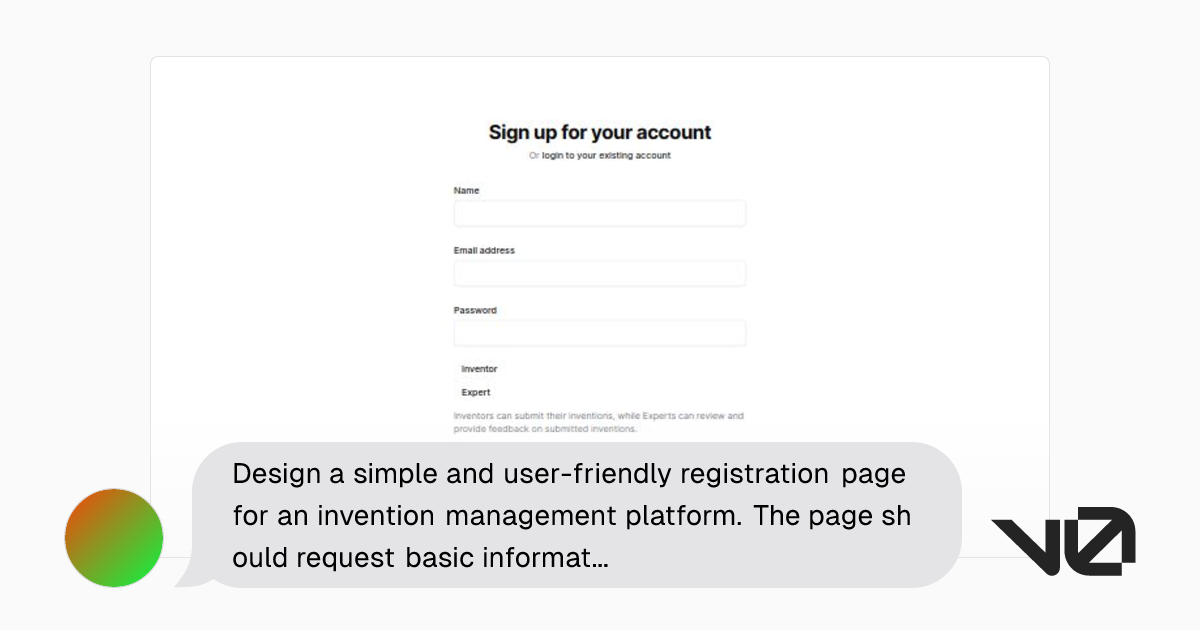
Task: Click the Email address input field
Action: (599, 273)
